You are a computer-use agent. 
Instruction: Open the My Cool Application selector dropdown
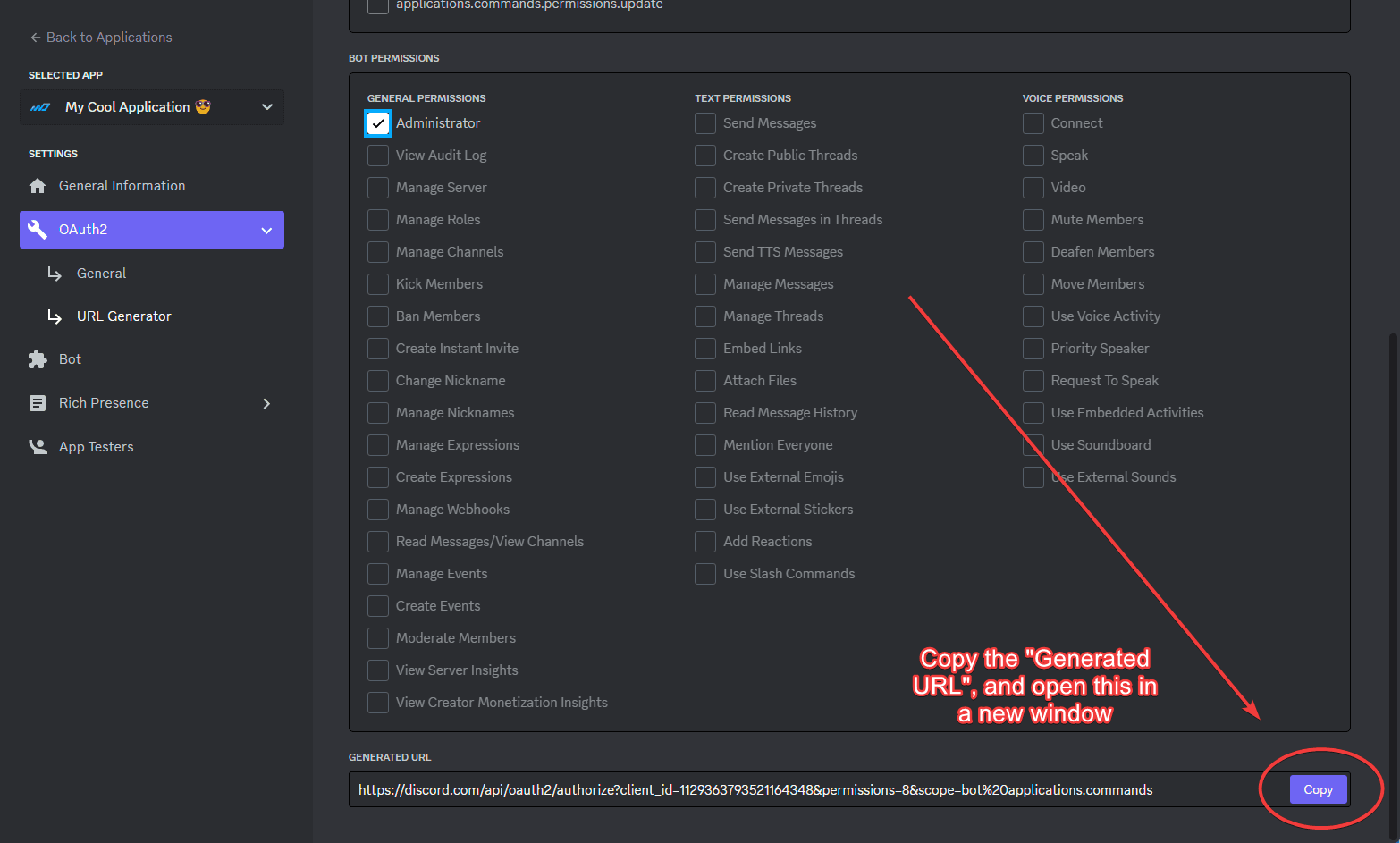click(x=152, y=107)
